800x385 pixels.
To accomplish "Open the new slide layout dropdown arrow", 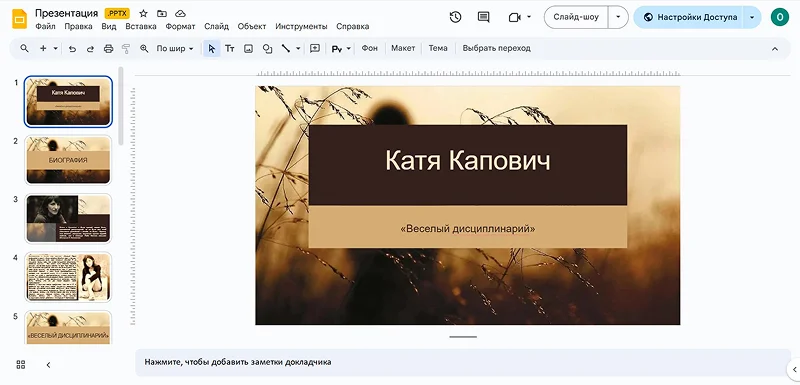I will coord(55,48).
